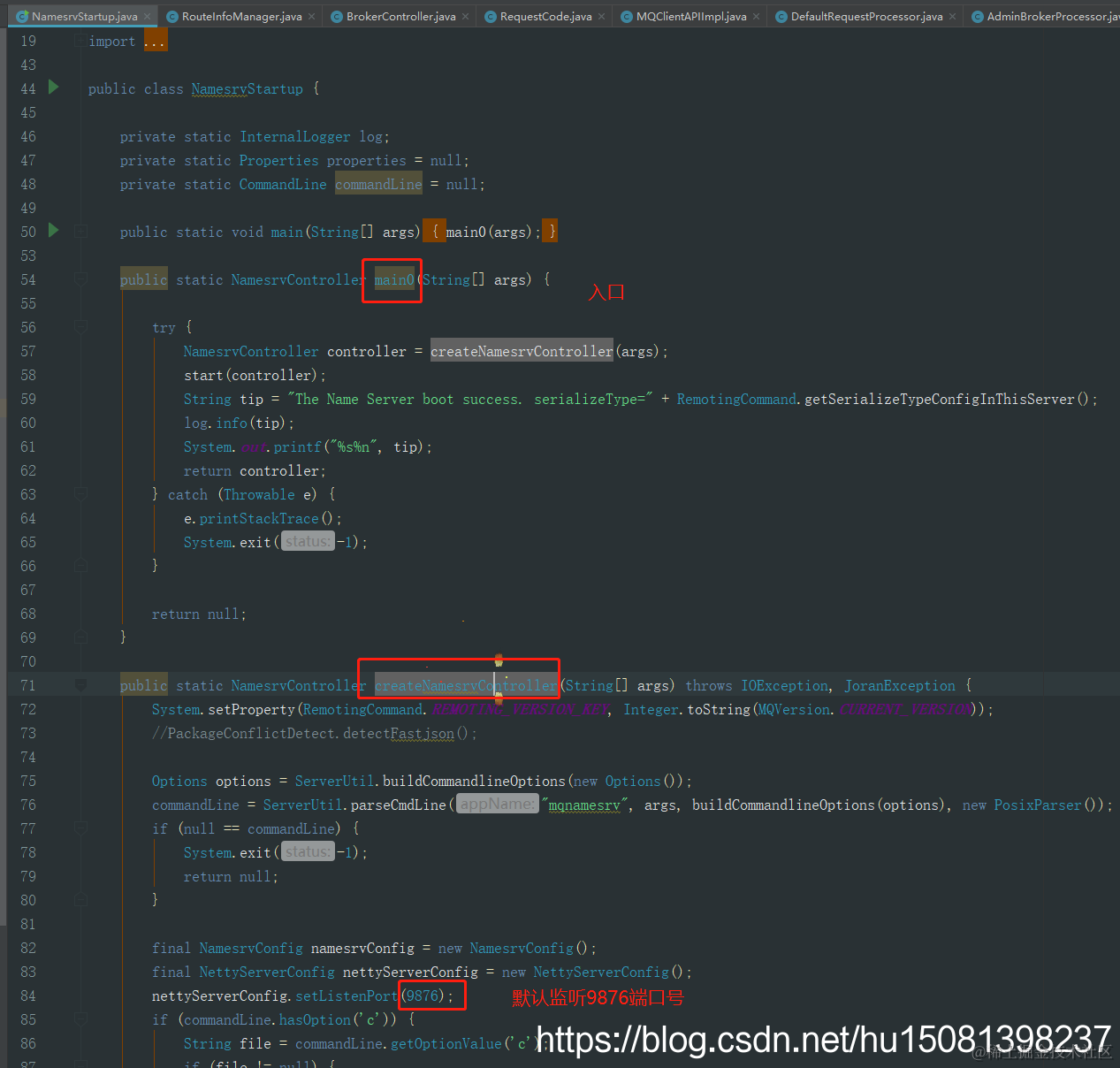Click folded opening brace on main method line
Screen dimensions: 1120x1068
435,232
